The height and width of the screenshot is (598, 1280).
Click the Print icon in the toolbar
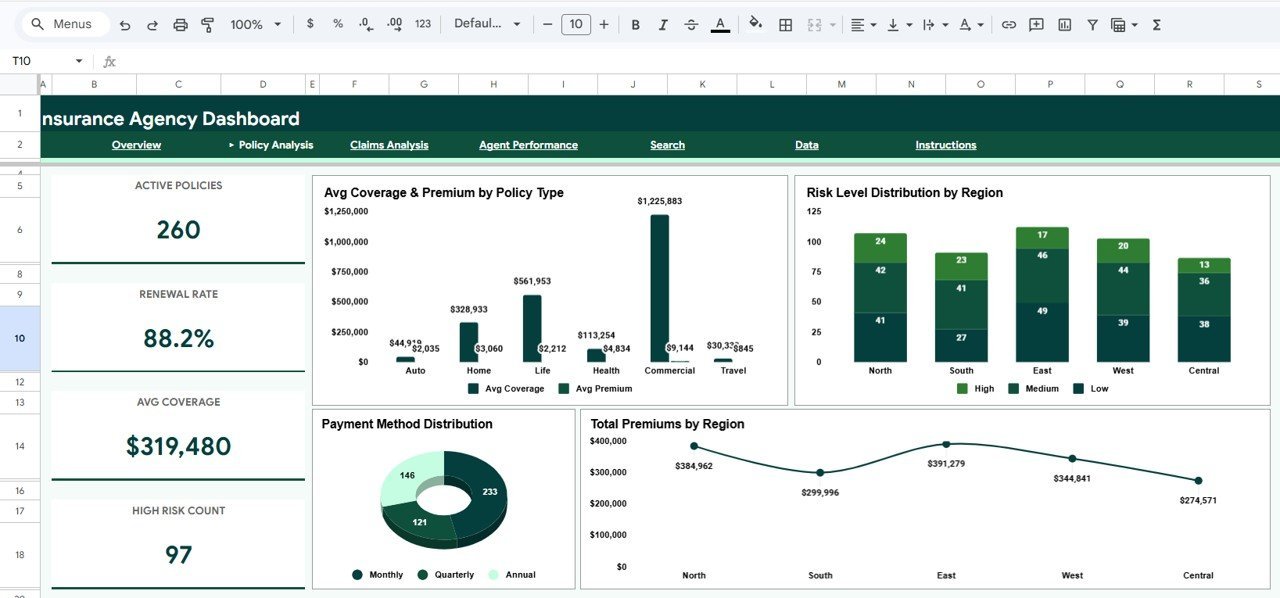coord(180,23)
